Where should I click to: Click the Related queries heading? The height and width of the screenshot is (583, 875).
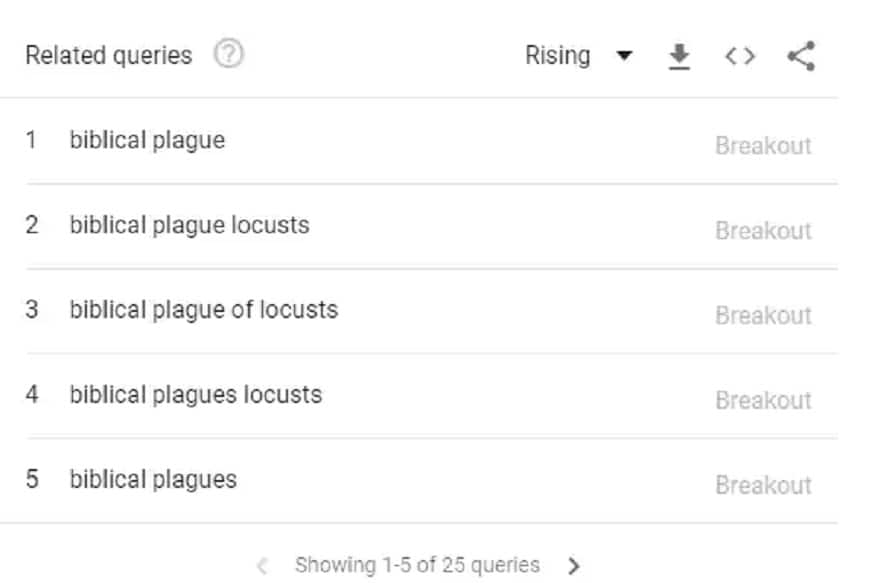(x=108, y=56)
